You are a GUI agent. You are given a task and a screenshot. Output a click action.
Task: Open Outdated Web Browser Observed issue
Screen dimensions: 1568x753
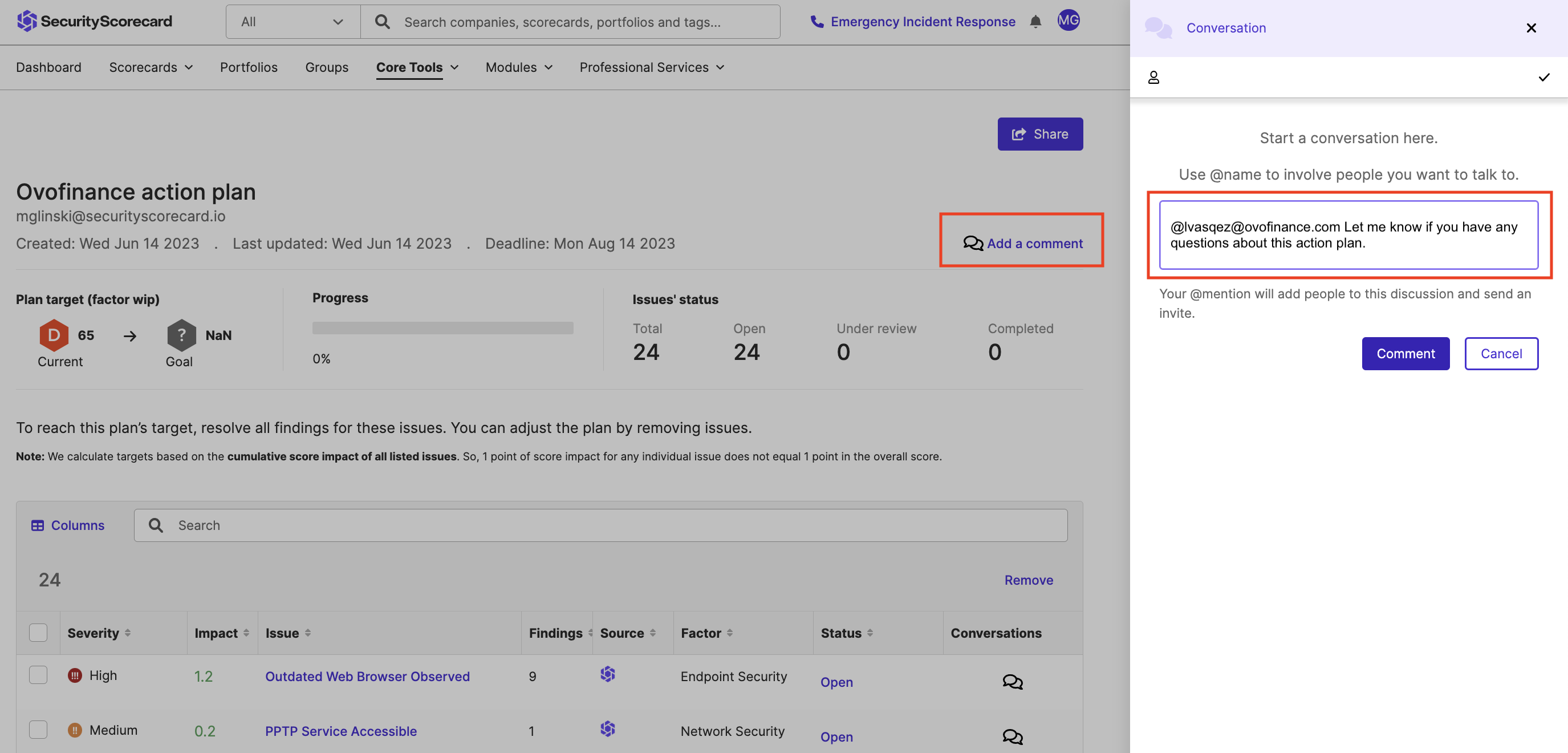click(x=367, y=676)
